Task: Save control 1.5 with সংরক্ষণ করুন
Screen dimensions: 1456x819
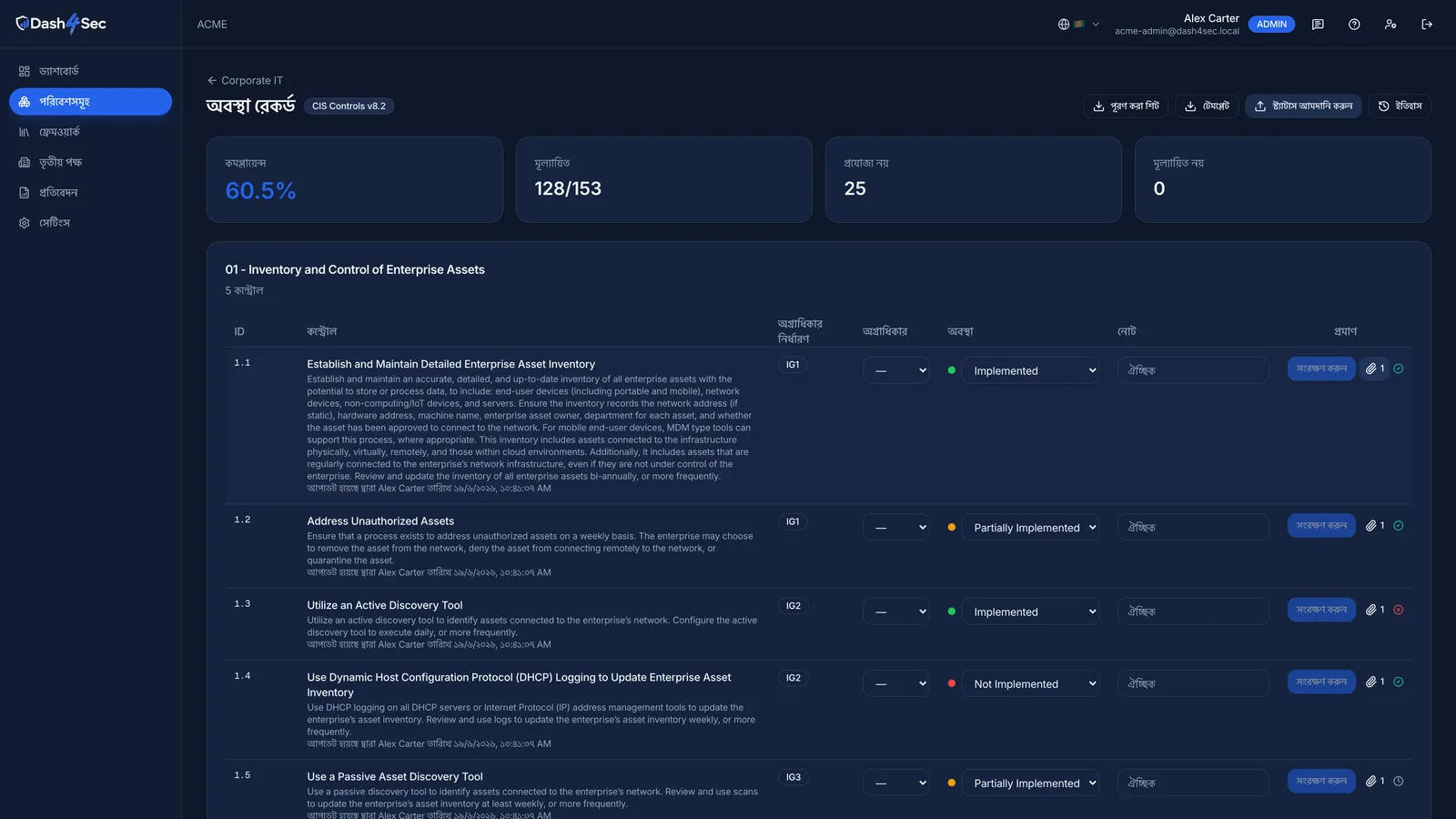Action: pyautogui.click(x=1321, y=781)
